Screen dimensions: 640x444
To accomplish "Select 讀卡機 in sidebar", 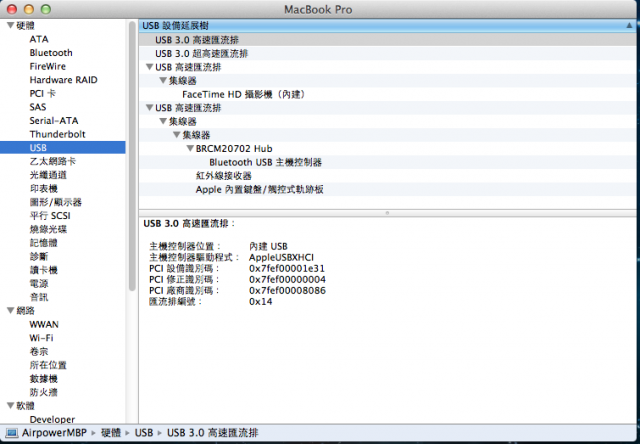I will (43, 270).
